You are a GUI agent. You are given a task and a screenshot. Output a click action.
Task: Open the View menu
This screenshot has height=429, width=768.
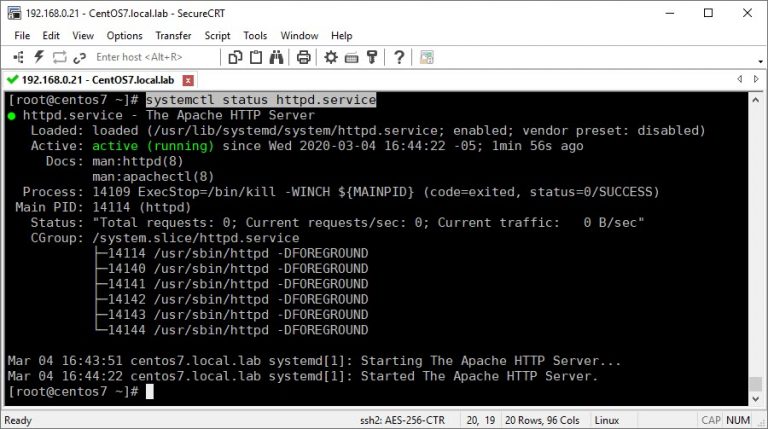click(x=83, y=36)
